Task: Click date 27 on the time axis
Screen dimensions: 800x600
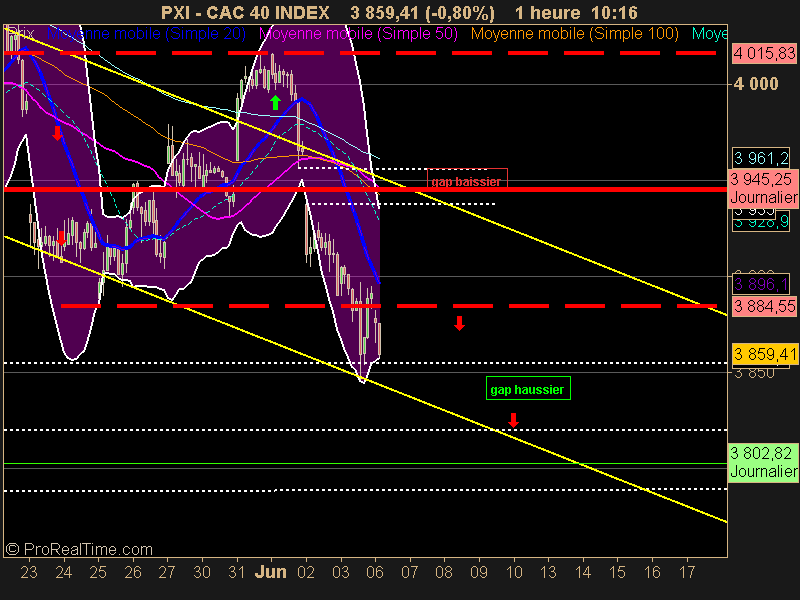Action: pyautogui.click(x=167, y=572)
